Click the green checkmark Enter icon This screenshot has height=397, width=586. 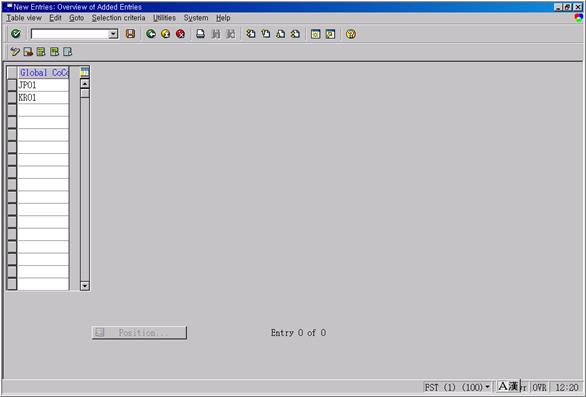pyautogui.click(x=16, y=34)
